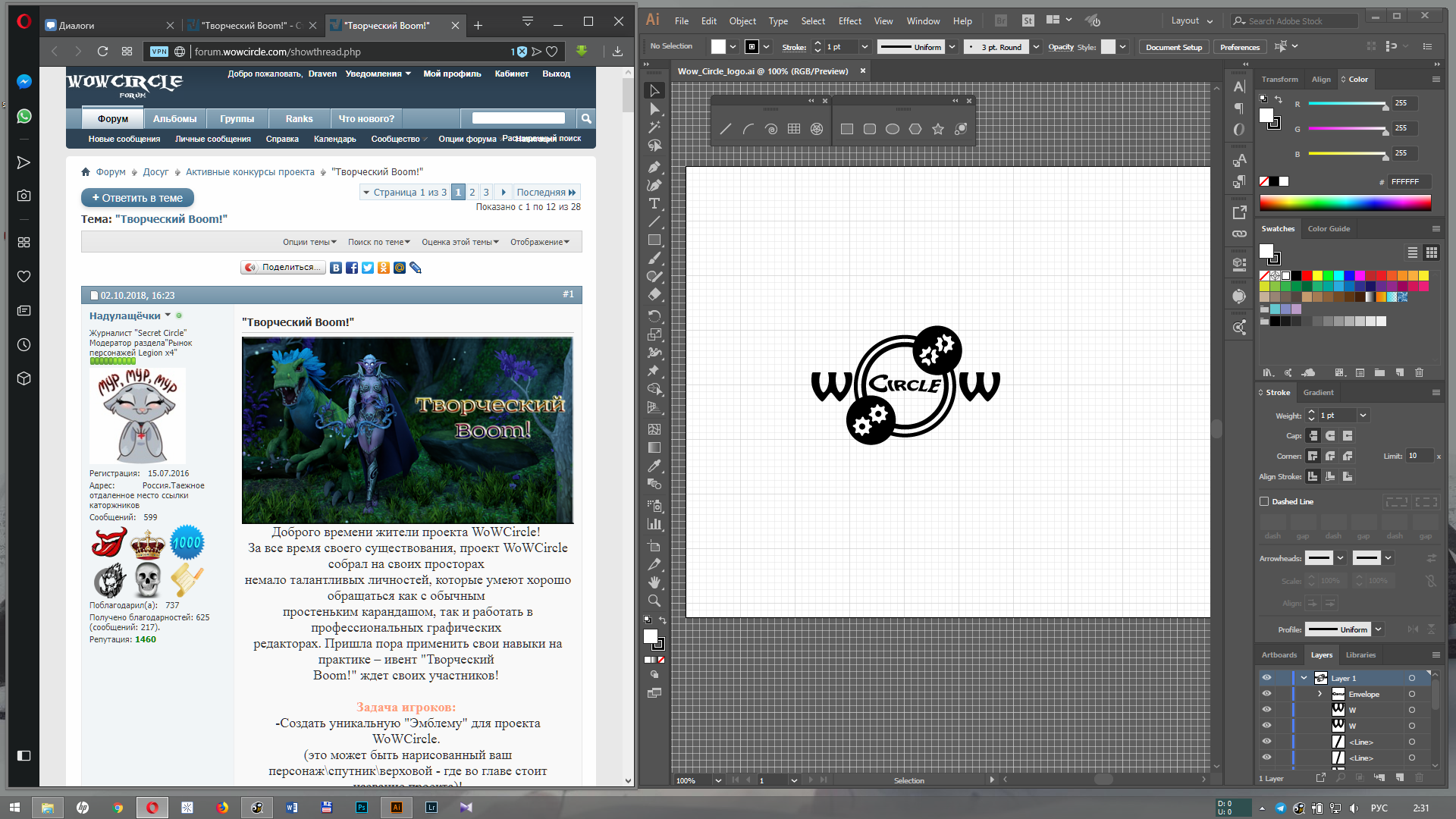
Task: Toggle visibility of Layer 1
Action: point(1266,678)
